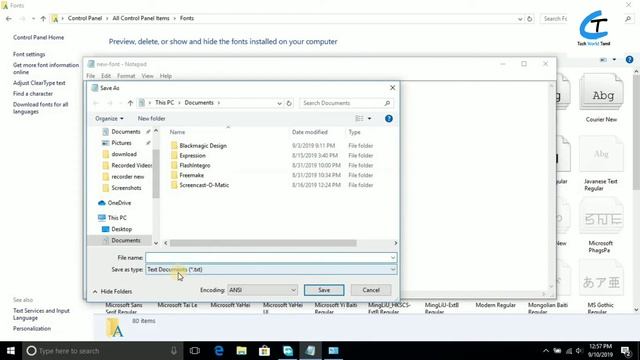Select Pictures in navigation pane
The height and width of the screenshot is (360, 640).
pyautogui.click(x=121, y=143)
